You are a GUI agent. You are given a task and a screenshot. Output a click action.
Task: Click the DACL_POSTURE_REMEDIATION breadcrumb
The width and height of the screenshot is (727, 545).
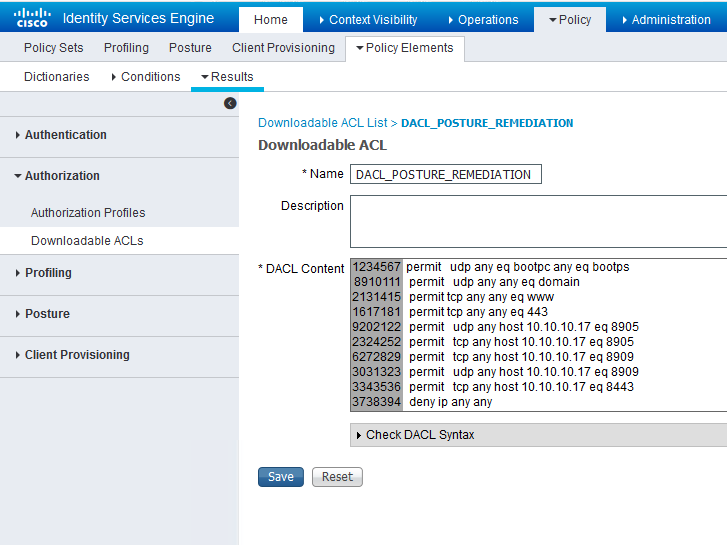tap(487, 123)
